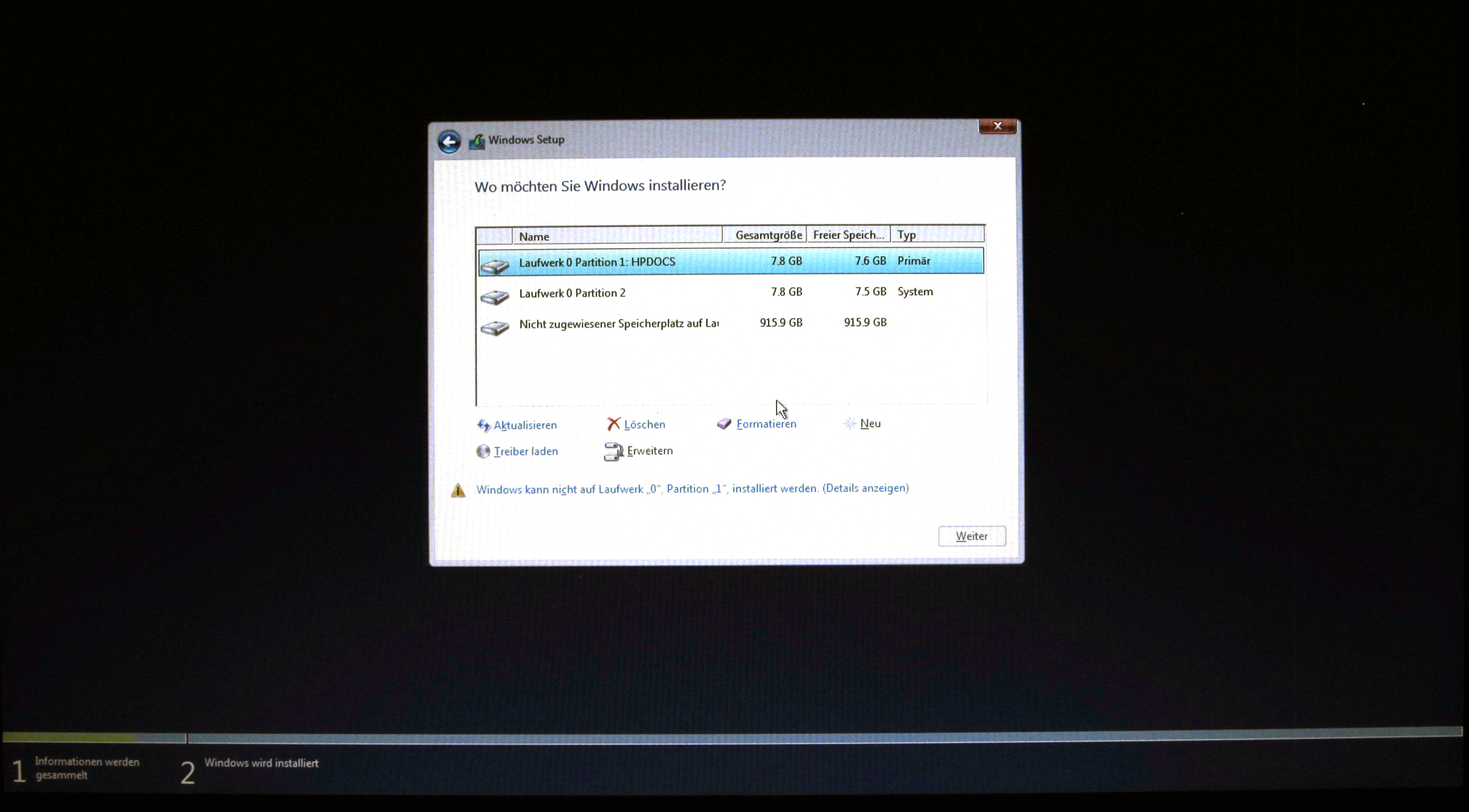Image resolution: width=1469 pixels, height=812 pixels.
Task: Click the Treiber laden disc icon
Action: pos(483,451)
